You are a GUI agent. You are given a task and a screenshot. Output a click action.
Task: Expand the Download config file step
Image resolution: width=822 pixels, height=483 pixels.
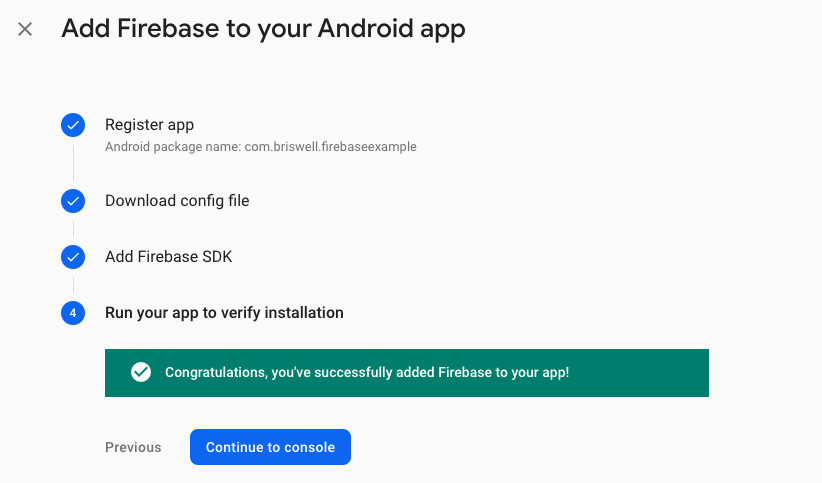click(177, 201)
